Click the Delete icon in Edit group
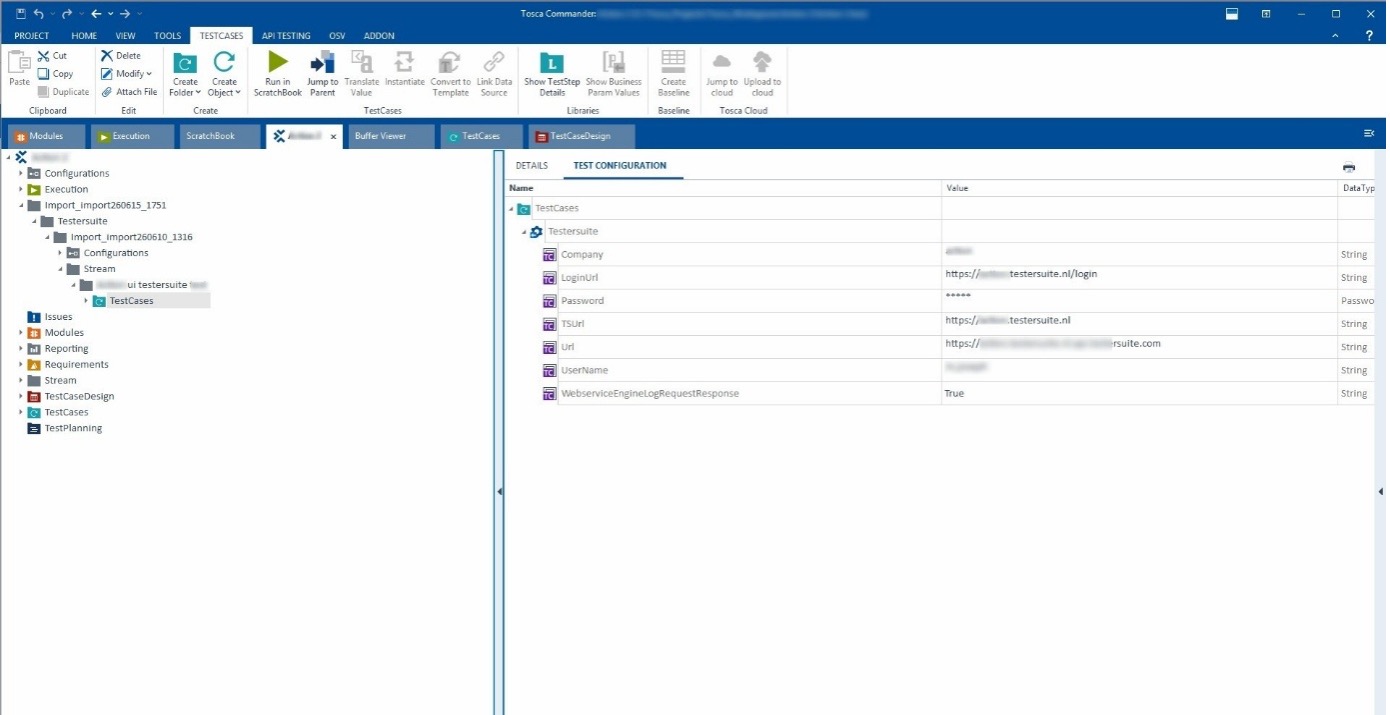Screen dimensions: 1390x715 (107, 56)
